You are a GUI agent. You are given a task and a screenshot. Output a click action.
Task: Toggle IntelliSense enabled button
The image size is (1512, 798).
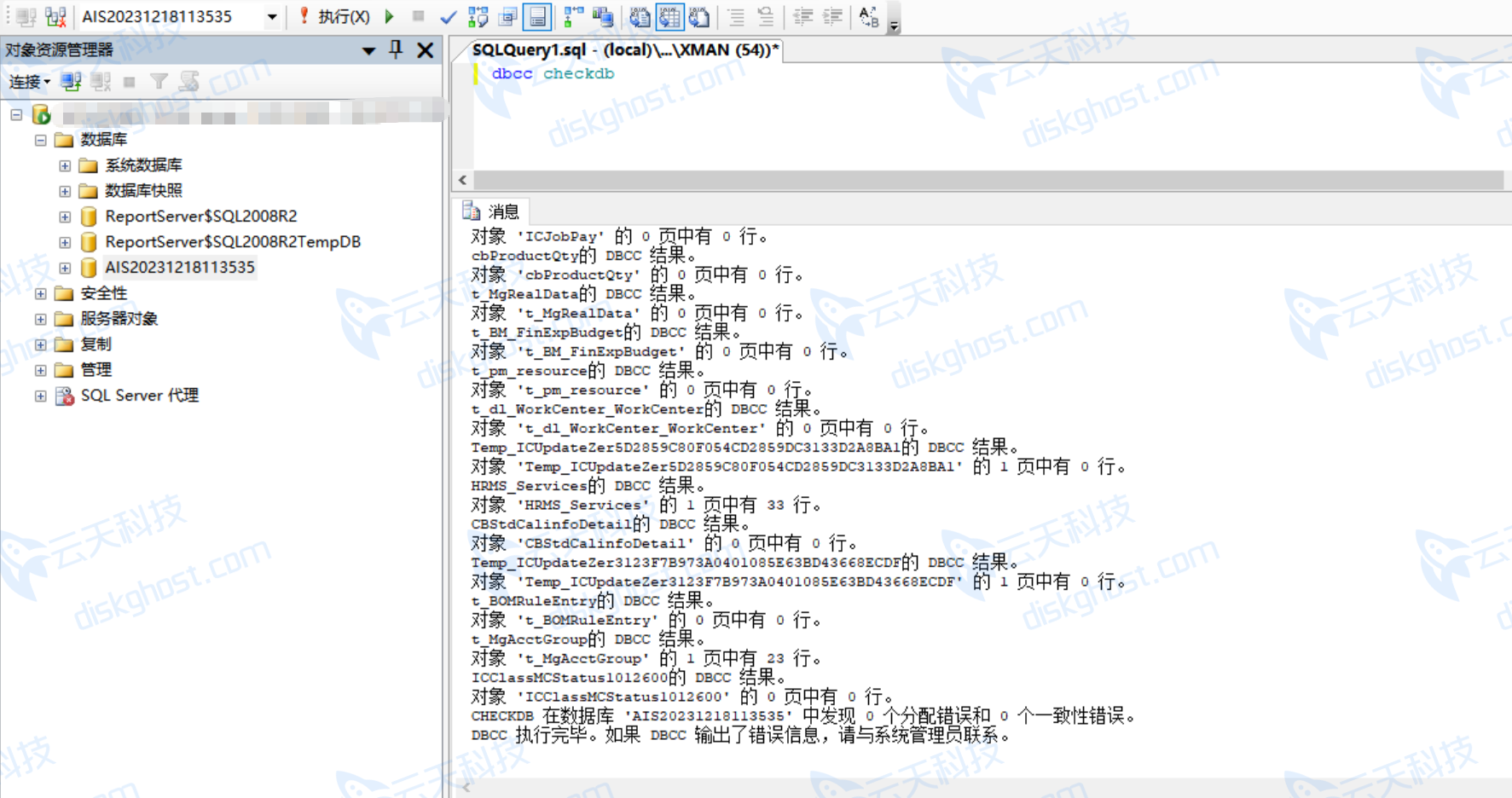pyautogui.click(x=537, y=16)
